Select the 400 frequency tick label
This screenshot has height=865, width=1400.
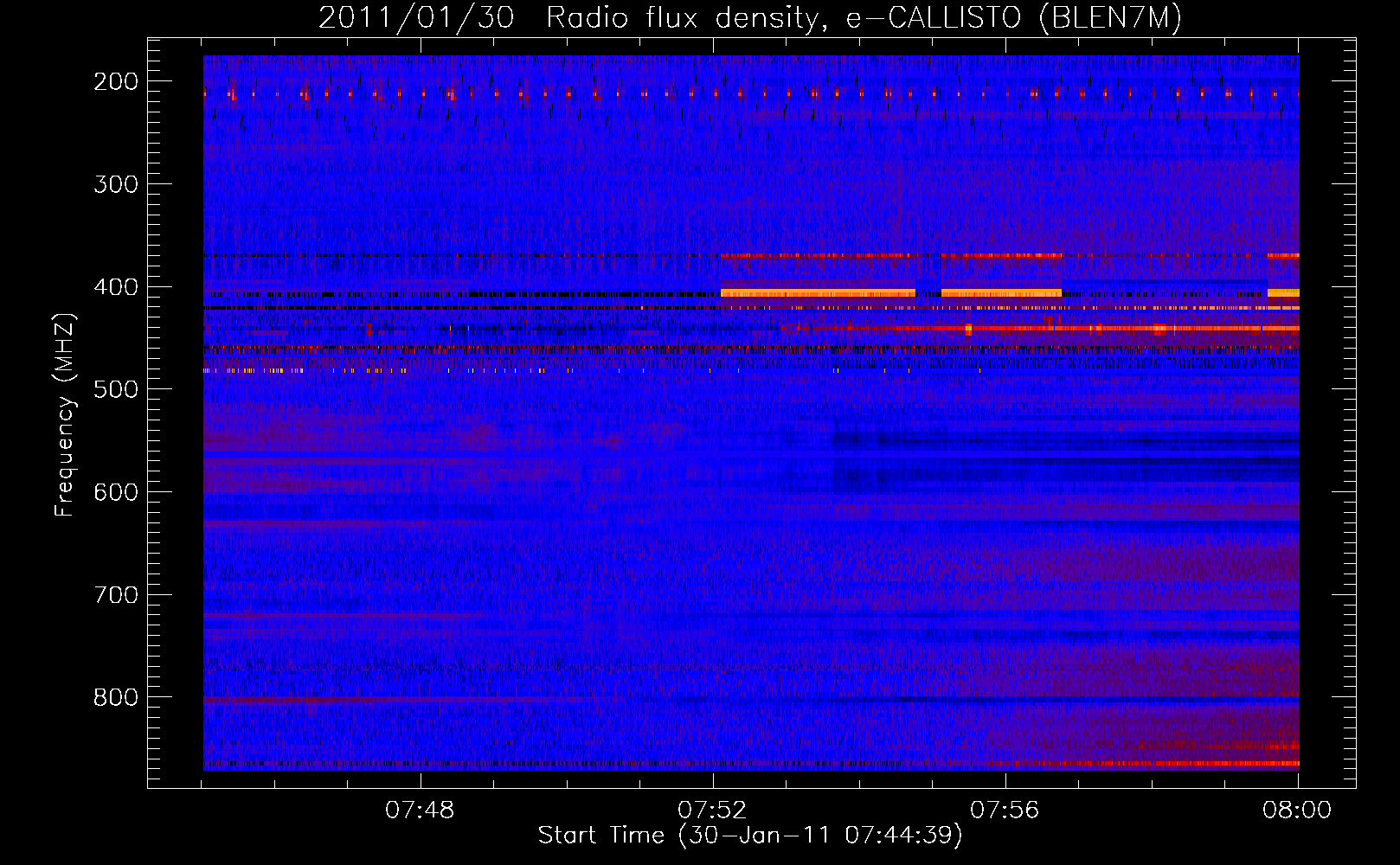click(116, 287)
